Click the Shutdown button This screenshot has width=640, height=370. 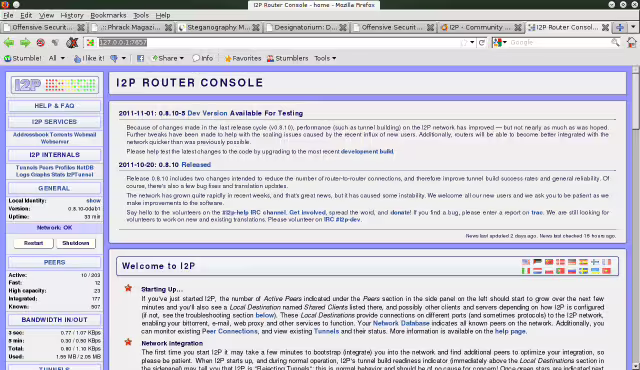coord(76,243)
